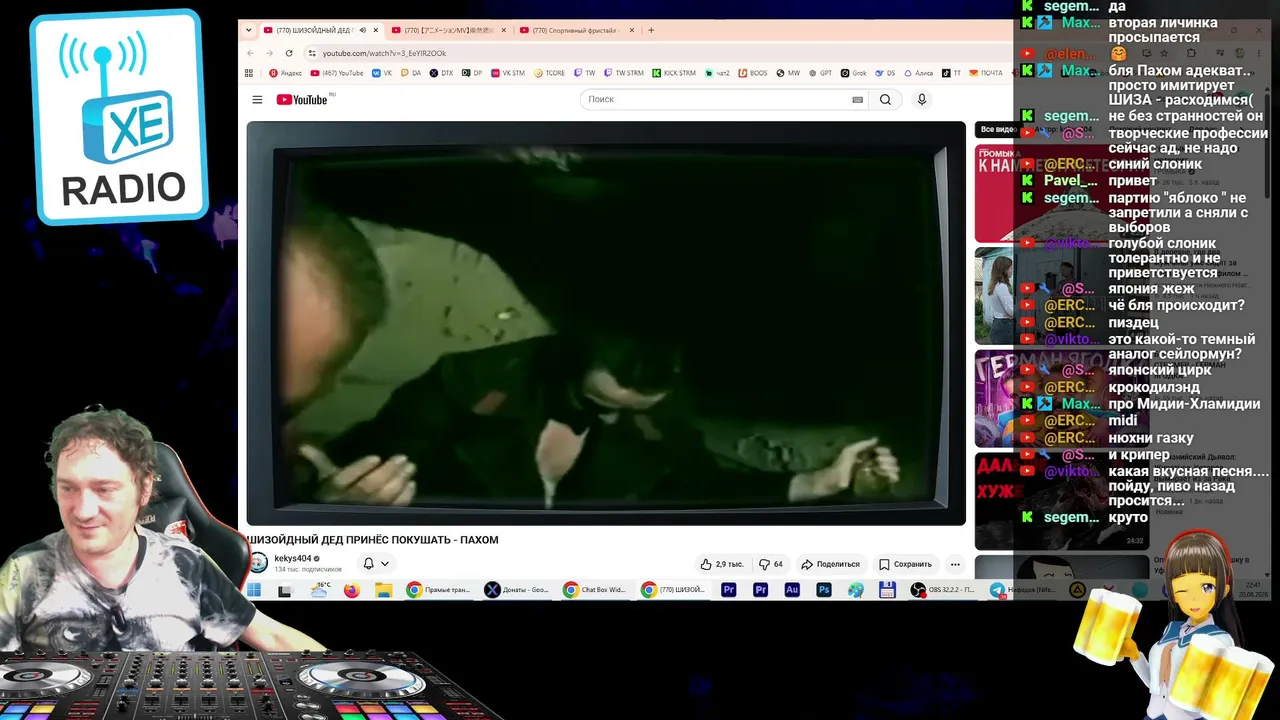Open Adobe Audition from the taskbar
1280x720 pixels.
pyautogui.click(x=792, y=590)
